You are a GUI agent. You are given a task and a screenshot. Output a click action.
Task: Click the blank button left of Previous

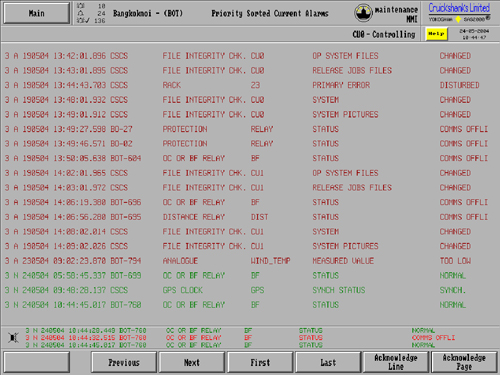click(36, 362)
